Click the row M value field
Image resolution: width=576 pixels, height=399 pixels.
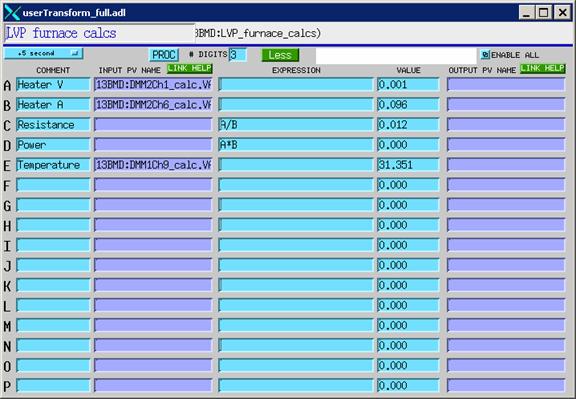408,325
